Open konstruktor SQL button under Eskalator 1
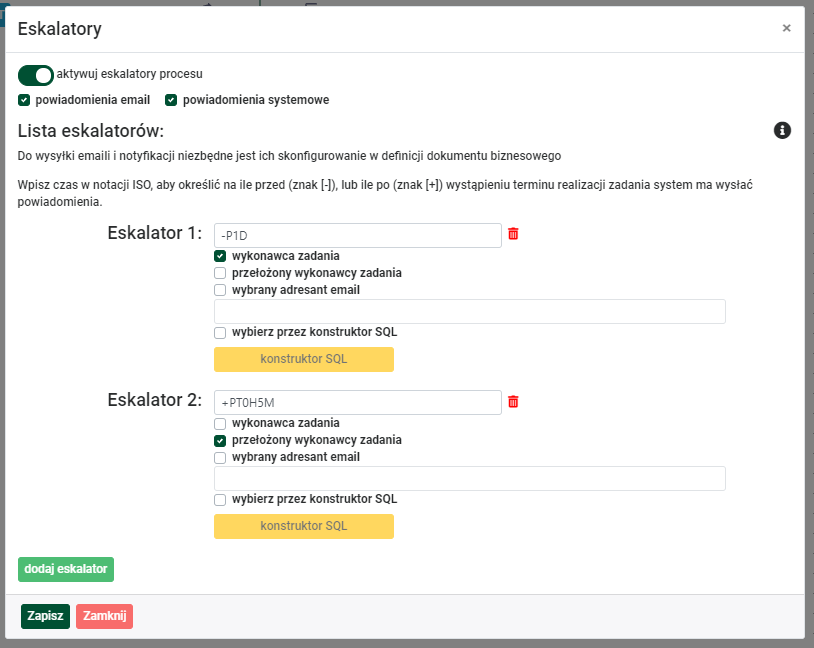This screenshot has height=648, width=814. [304, 359]
